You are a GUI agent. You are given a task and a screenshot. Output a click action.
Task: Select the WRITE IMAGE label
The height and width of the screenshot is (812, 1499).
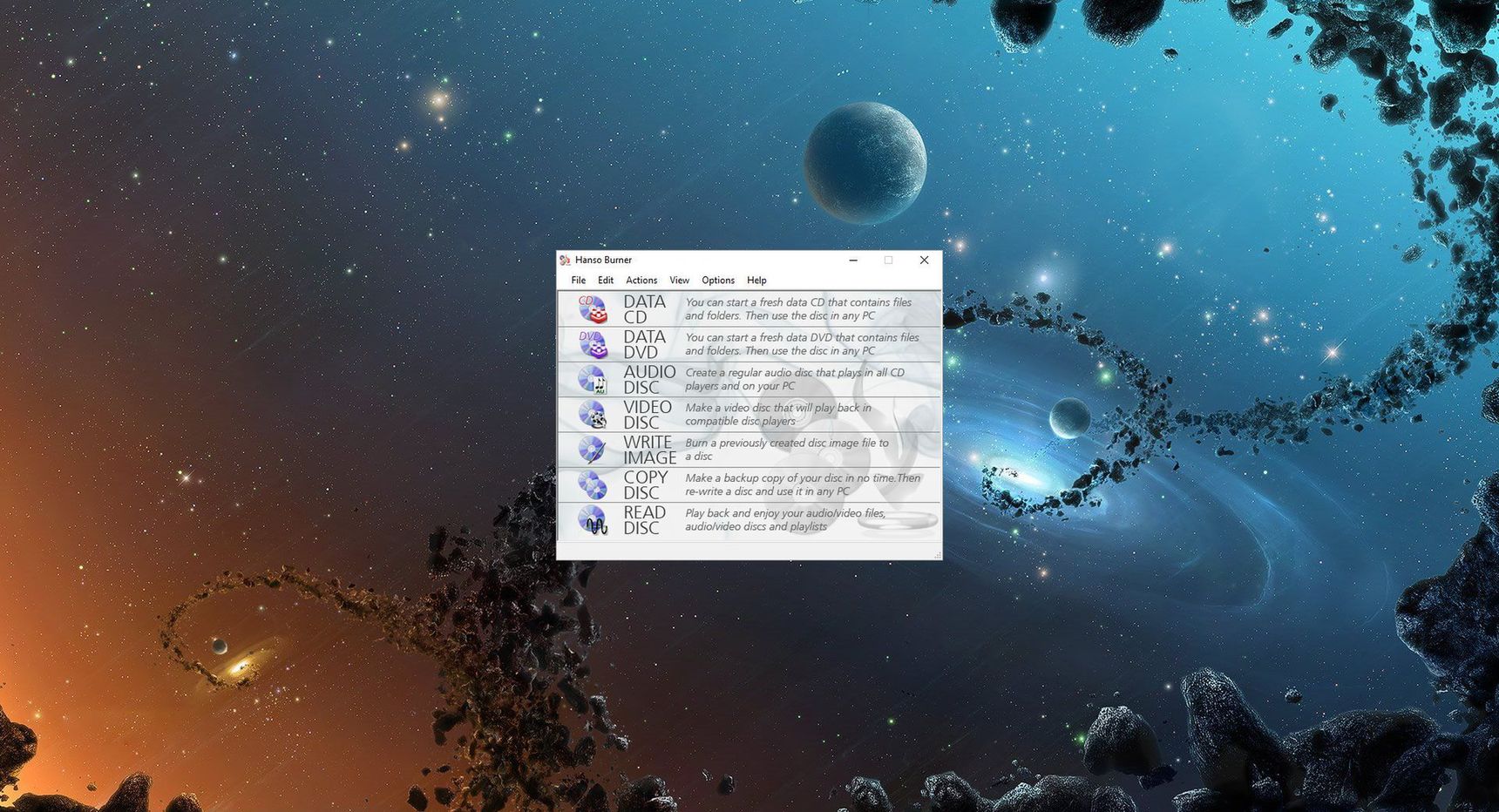click(x=650, y=450)
